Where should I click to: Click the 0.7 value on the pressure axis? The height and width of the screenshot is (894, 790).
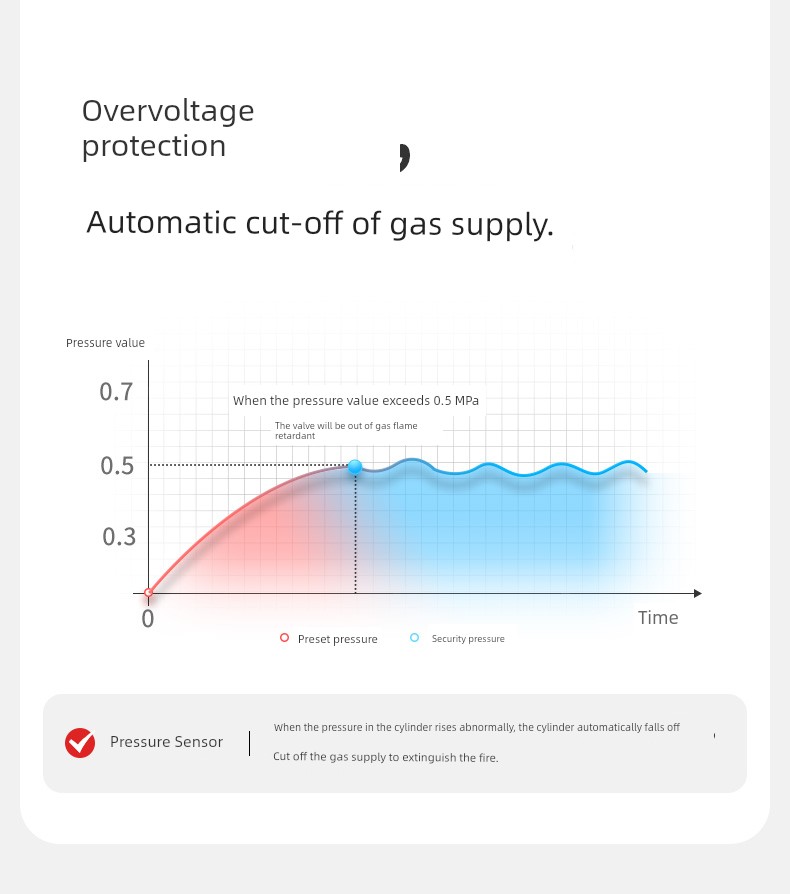116,392
